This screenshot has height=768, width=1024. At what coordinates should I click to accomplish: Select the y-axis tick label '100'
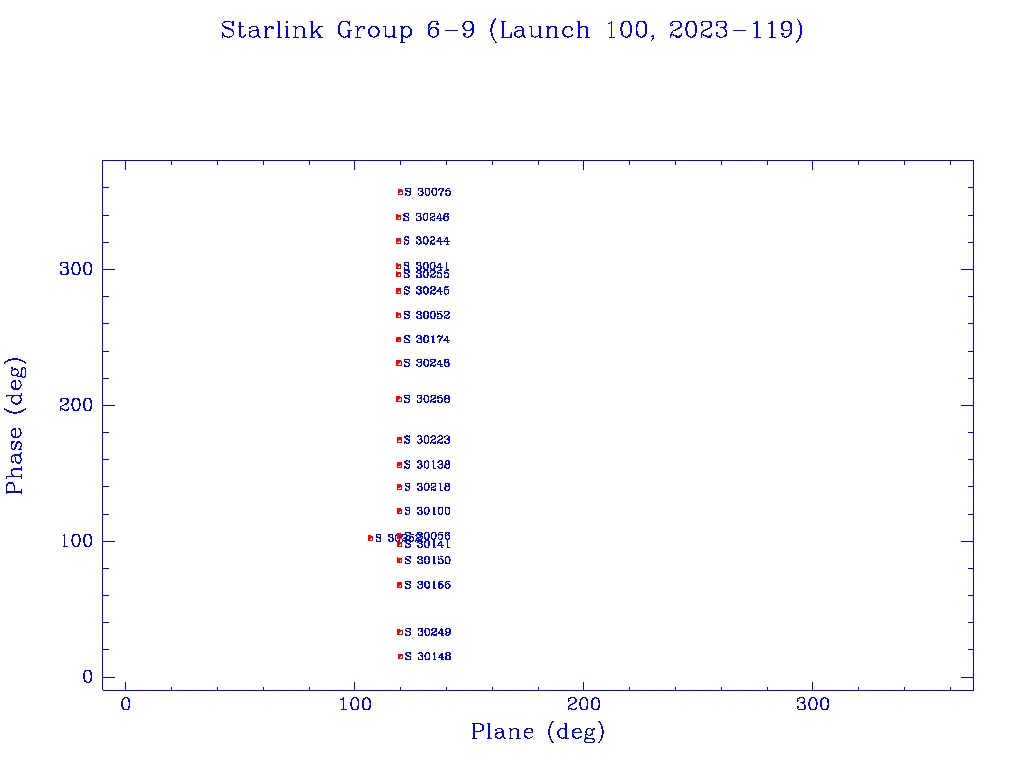pyautogui.click(x=76, y=541)
